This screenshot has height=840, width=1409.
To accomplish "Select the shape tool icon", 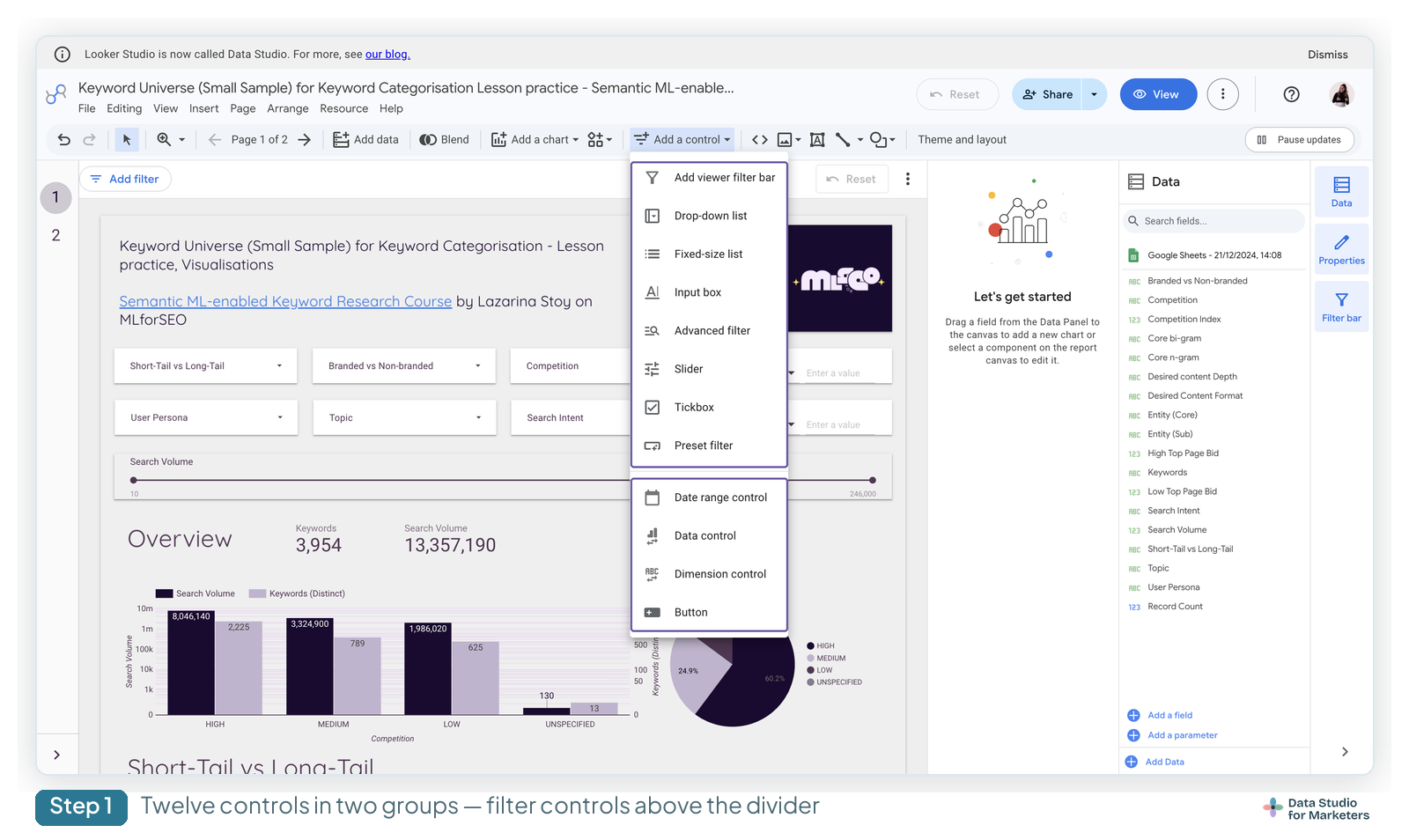I will pyautogui.click(x=878, y=139).
